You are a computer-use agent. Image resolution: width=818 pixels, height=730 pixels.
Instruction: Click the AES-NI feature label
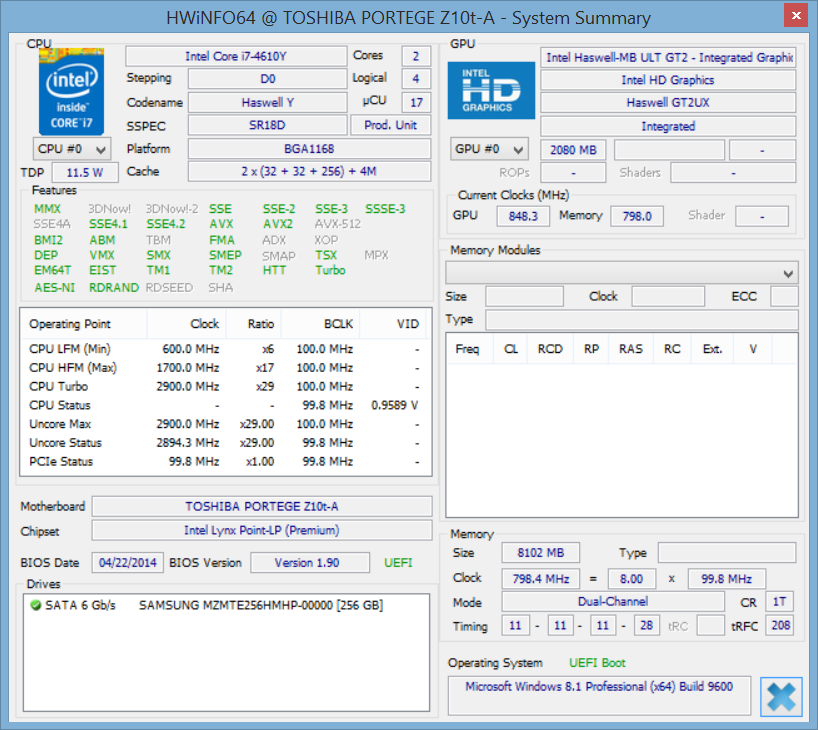[55, 288]
